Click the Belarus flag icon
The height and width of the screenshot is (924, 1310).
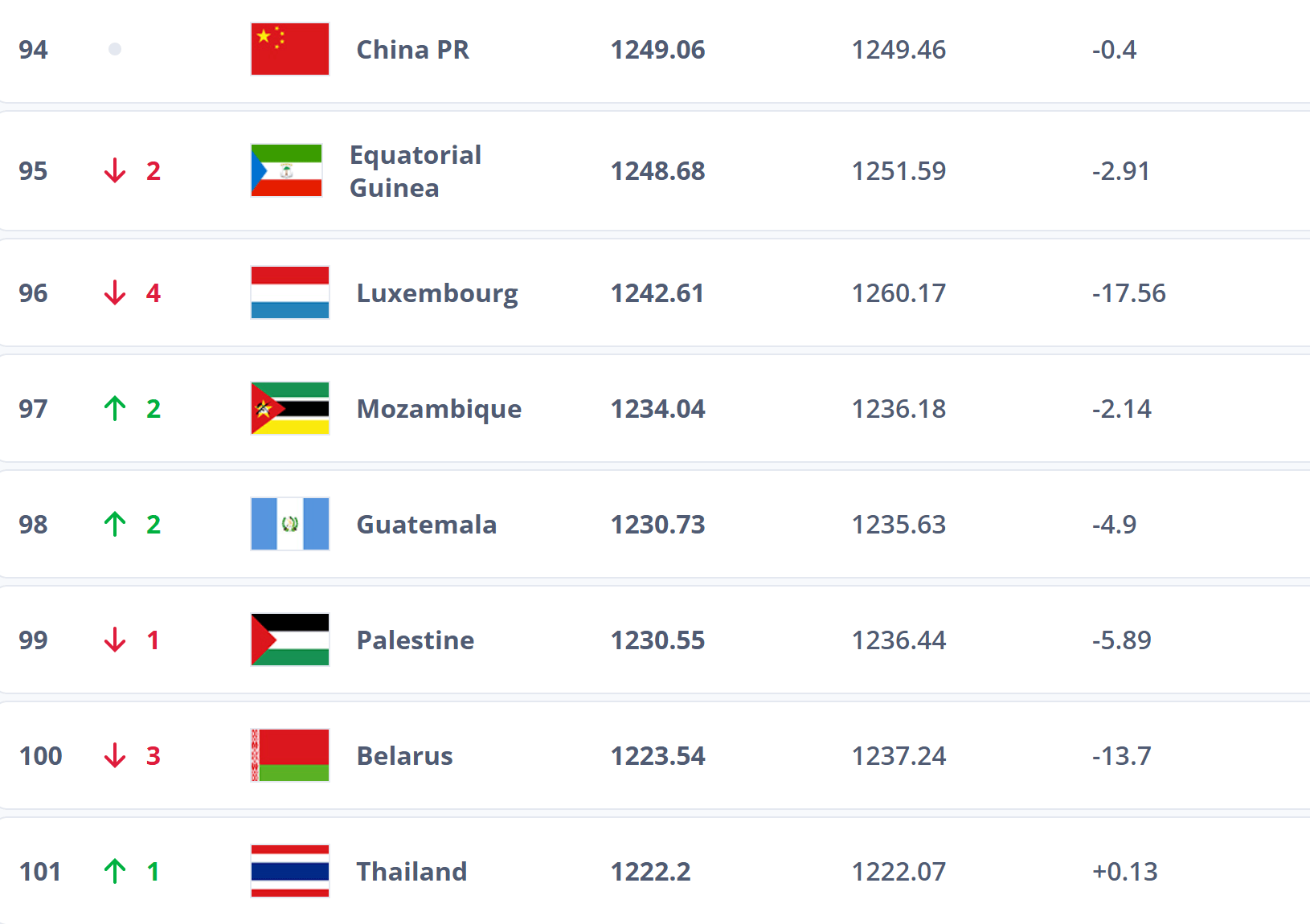coord(289,755)
